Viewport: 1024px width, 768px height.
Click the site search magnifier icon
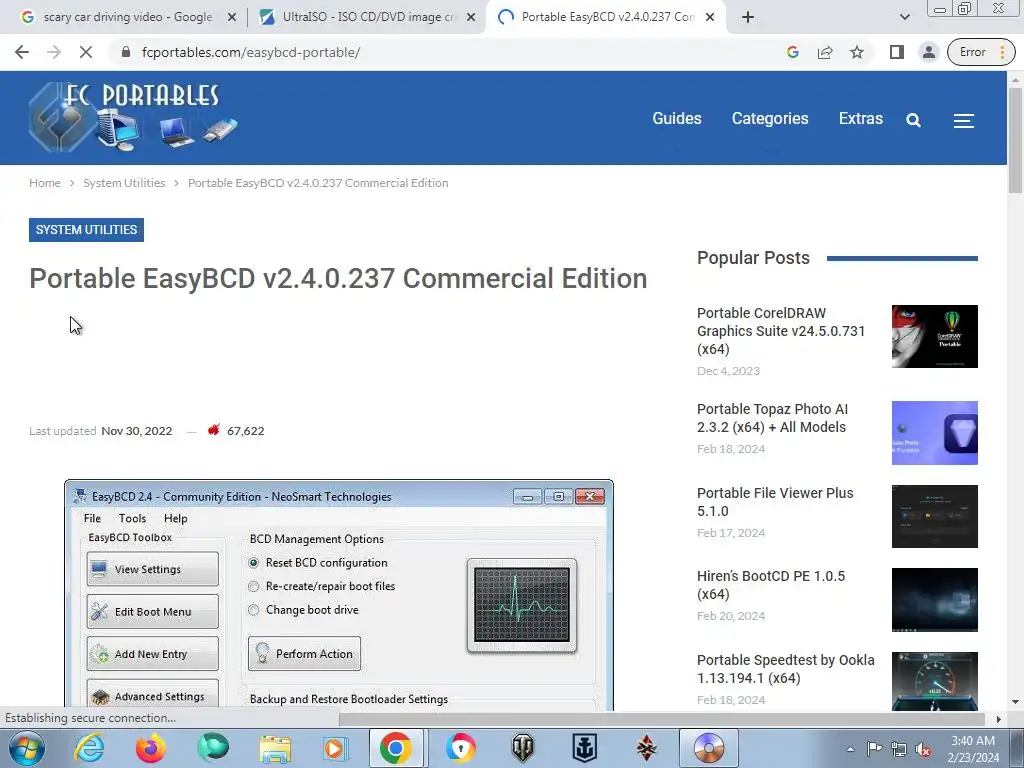[914, 120]
